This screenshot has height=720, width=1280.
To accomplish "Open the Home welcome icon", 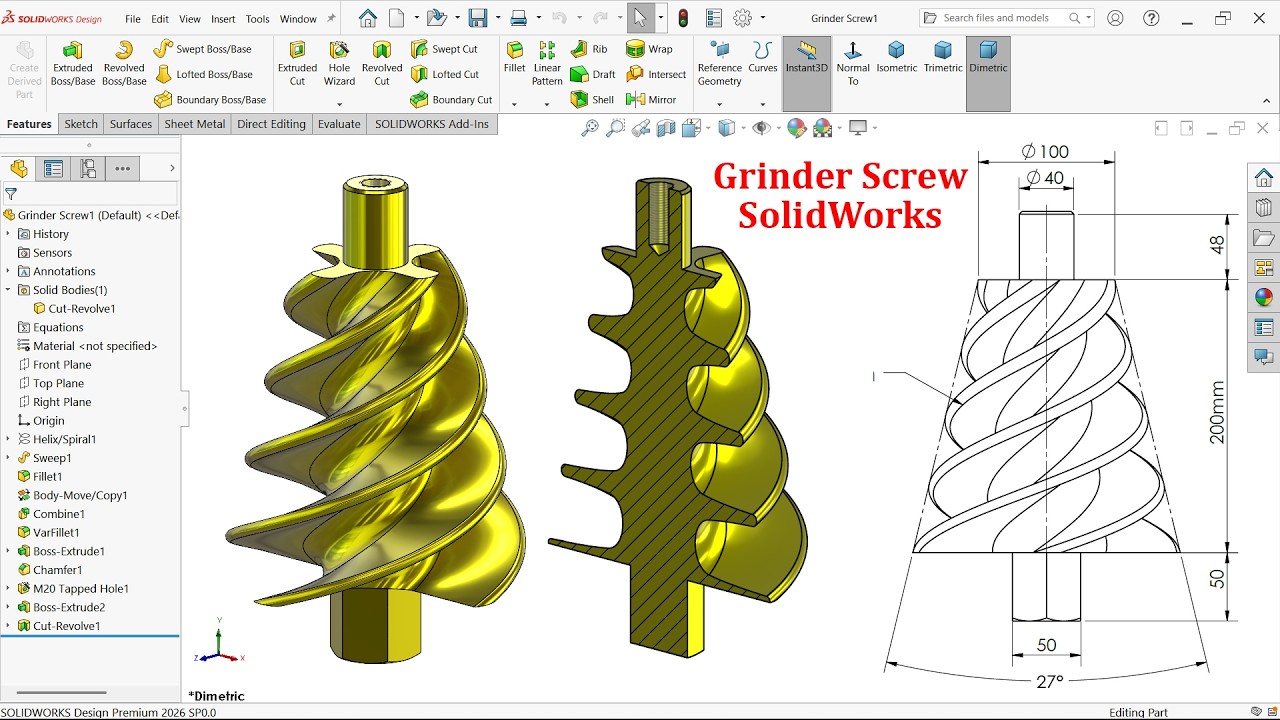I will coord(368,18).
